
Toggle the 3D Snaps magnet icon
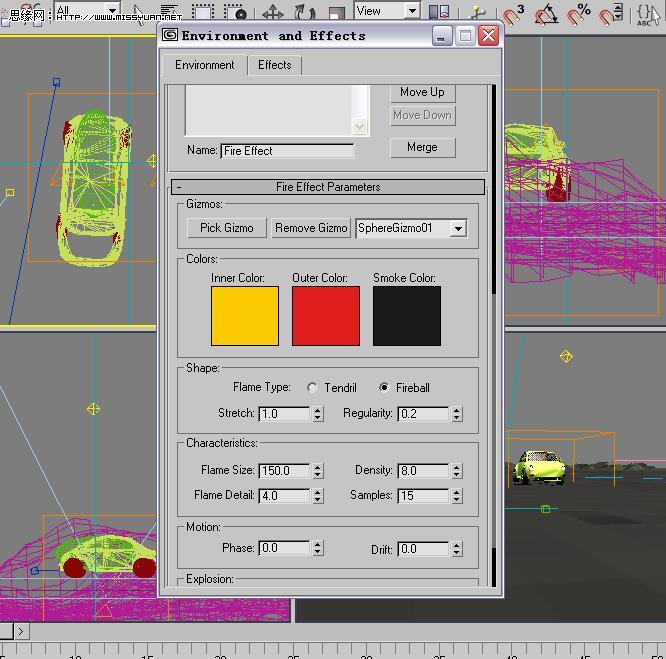(514, 14)
